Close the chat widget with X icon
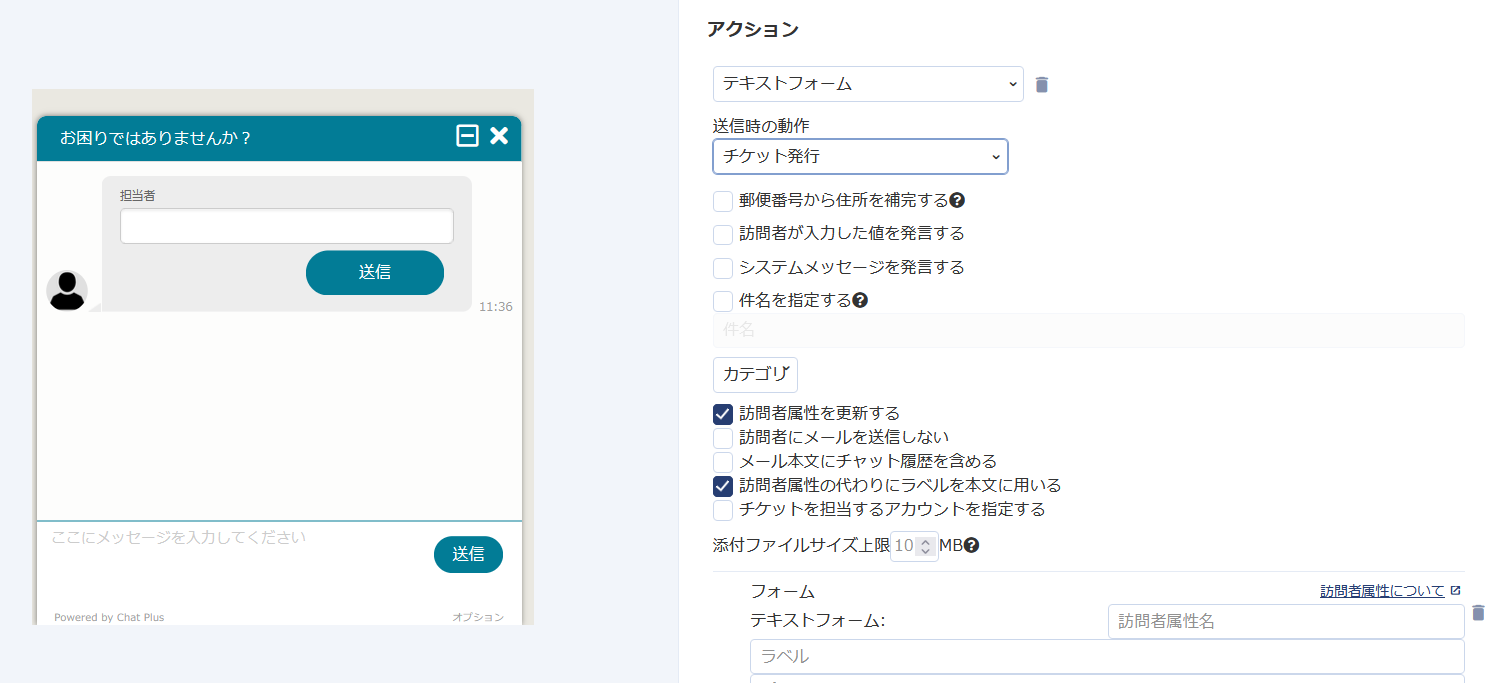 click(499, 136)
